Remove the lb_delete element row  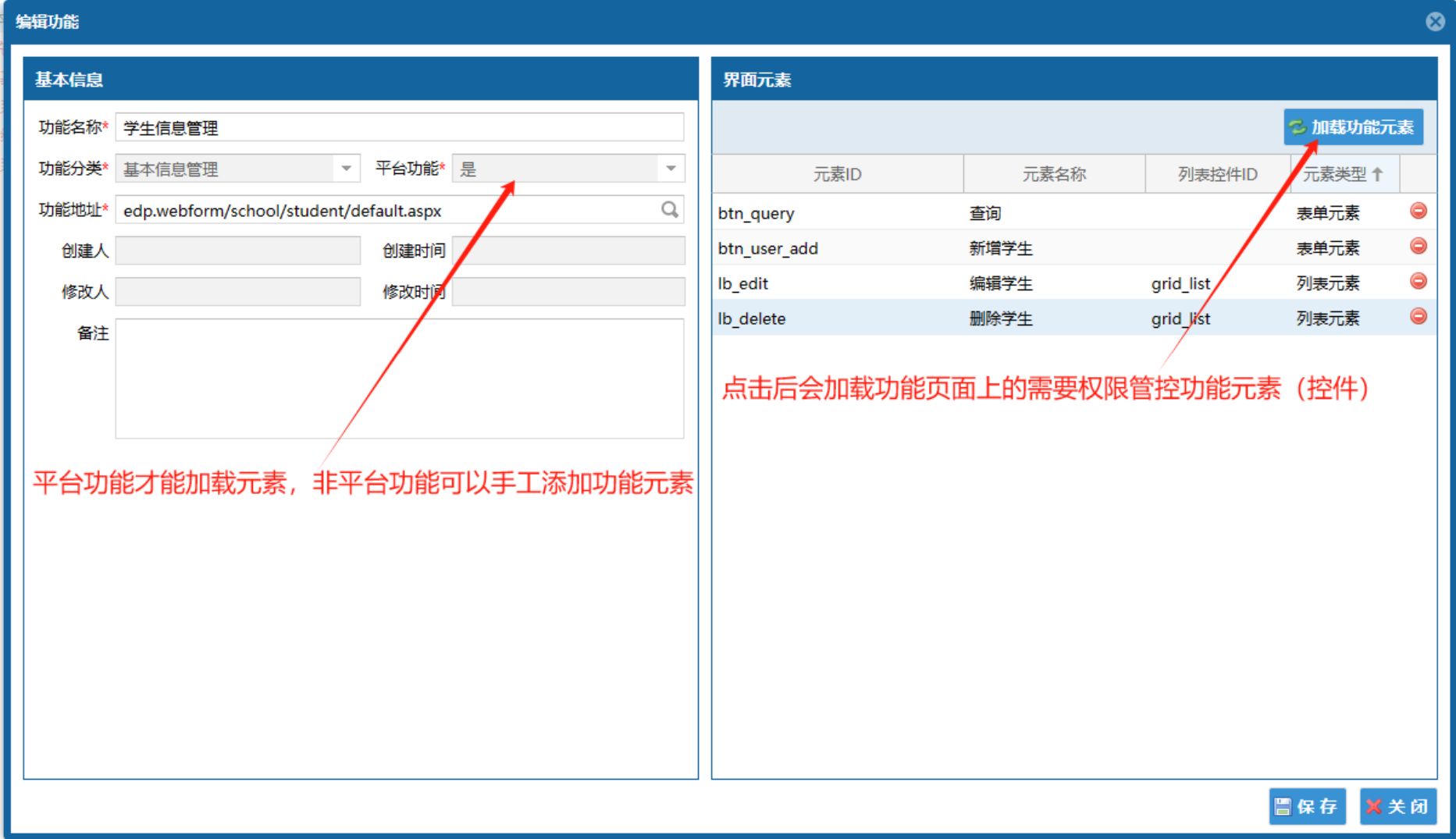point(1419,316)
